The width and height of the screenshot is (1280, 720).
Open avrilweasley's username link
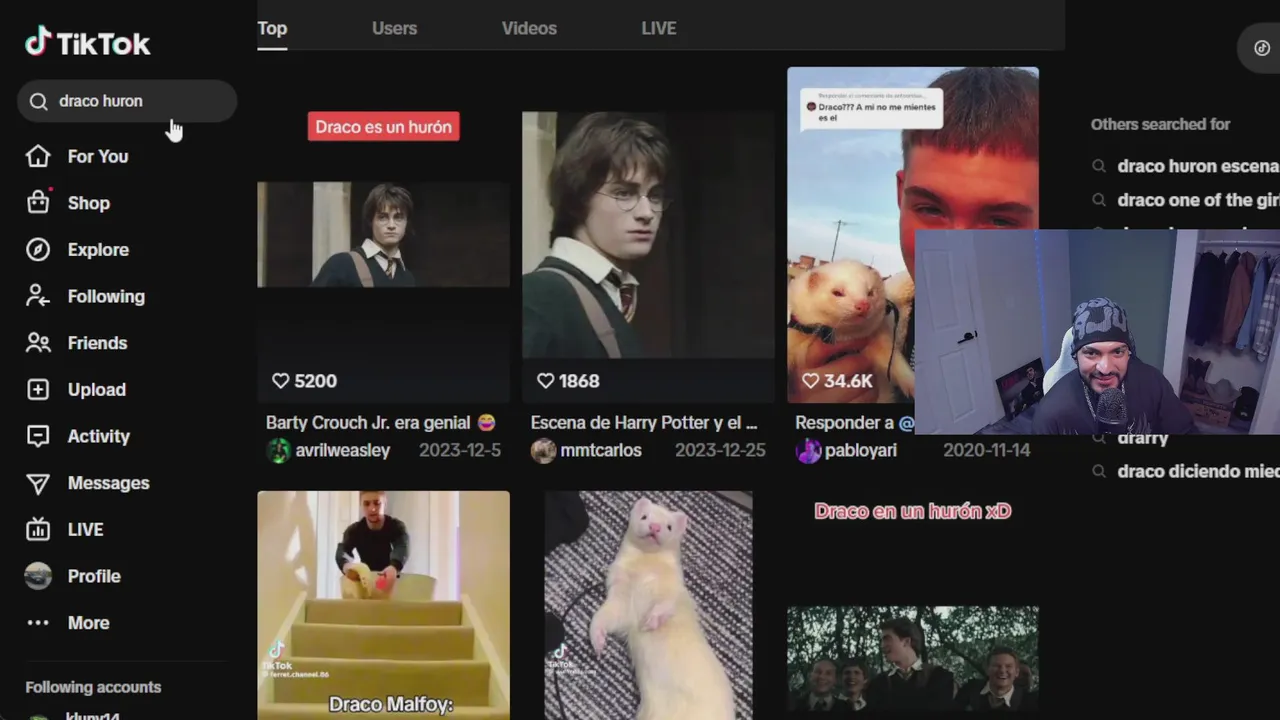tap(342, 451)
